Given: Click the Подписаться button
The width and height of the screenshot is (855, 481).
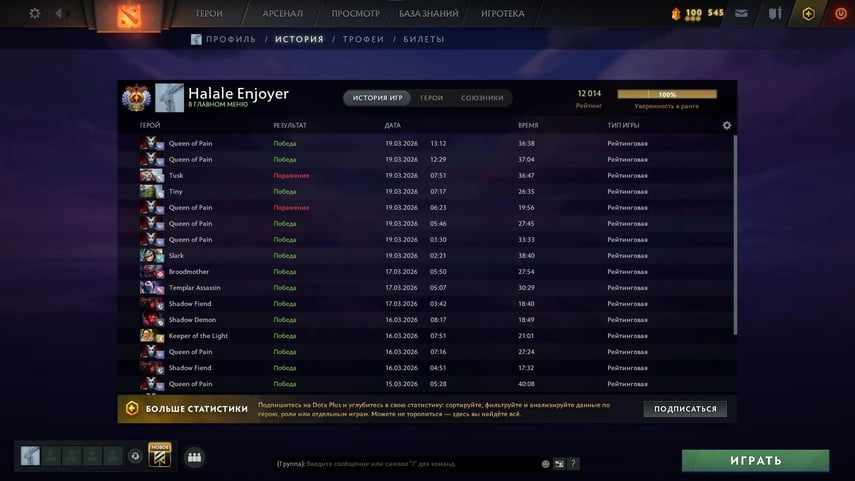Looking at the screenshot, I should [685, 409].
